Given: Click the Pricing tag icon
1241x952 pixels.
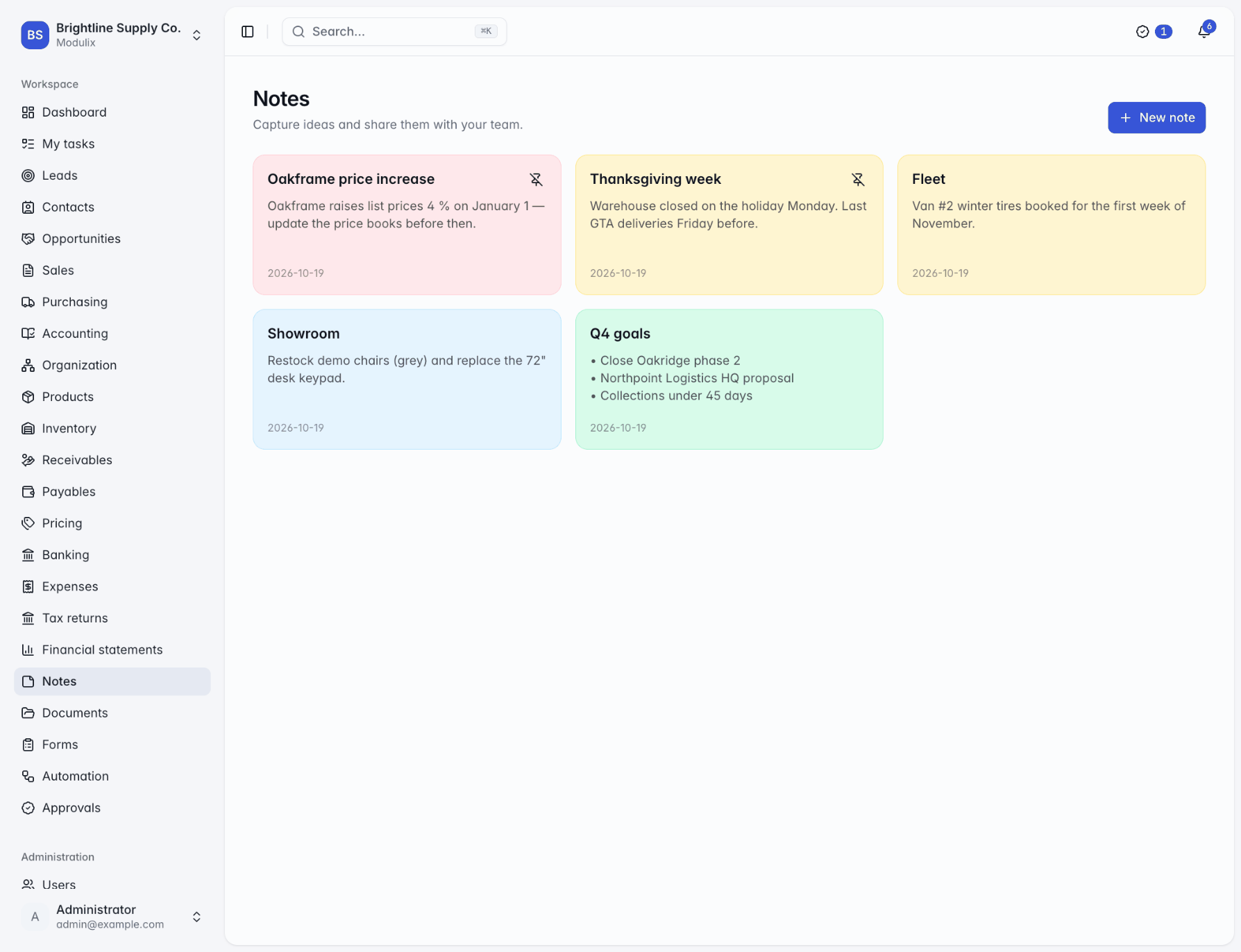Looking at the screenshot, I should pyautogui.click(x=28, y=523).
